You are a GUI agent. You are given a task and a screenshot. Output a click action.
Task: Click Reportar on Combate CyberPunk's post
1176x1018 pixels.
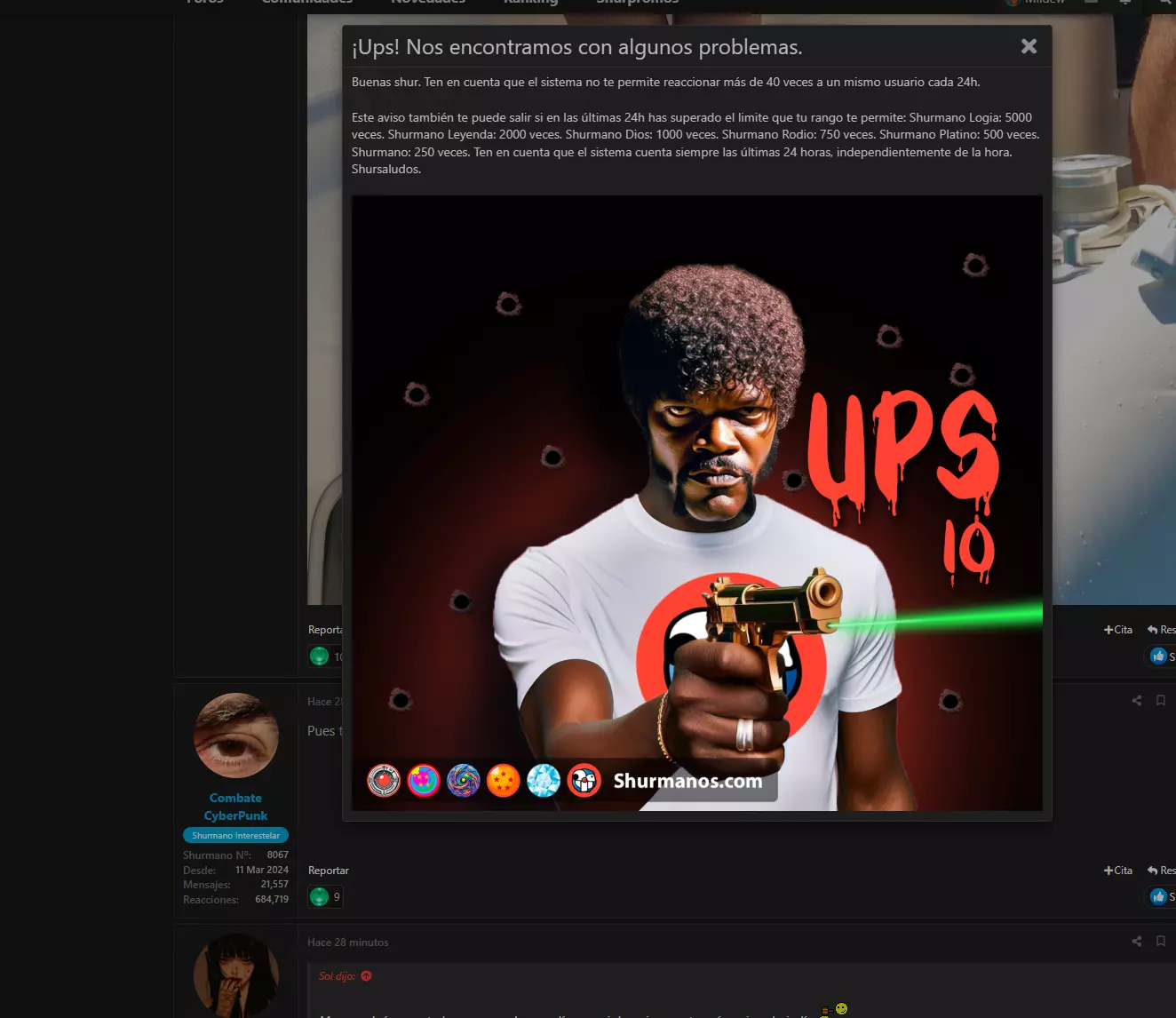tap(329, 871)
